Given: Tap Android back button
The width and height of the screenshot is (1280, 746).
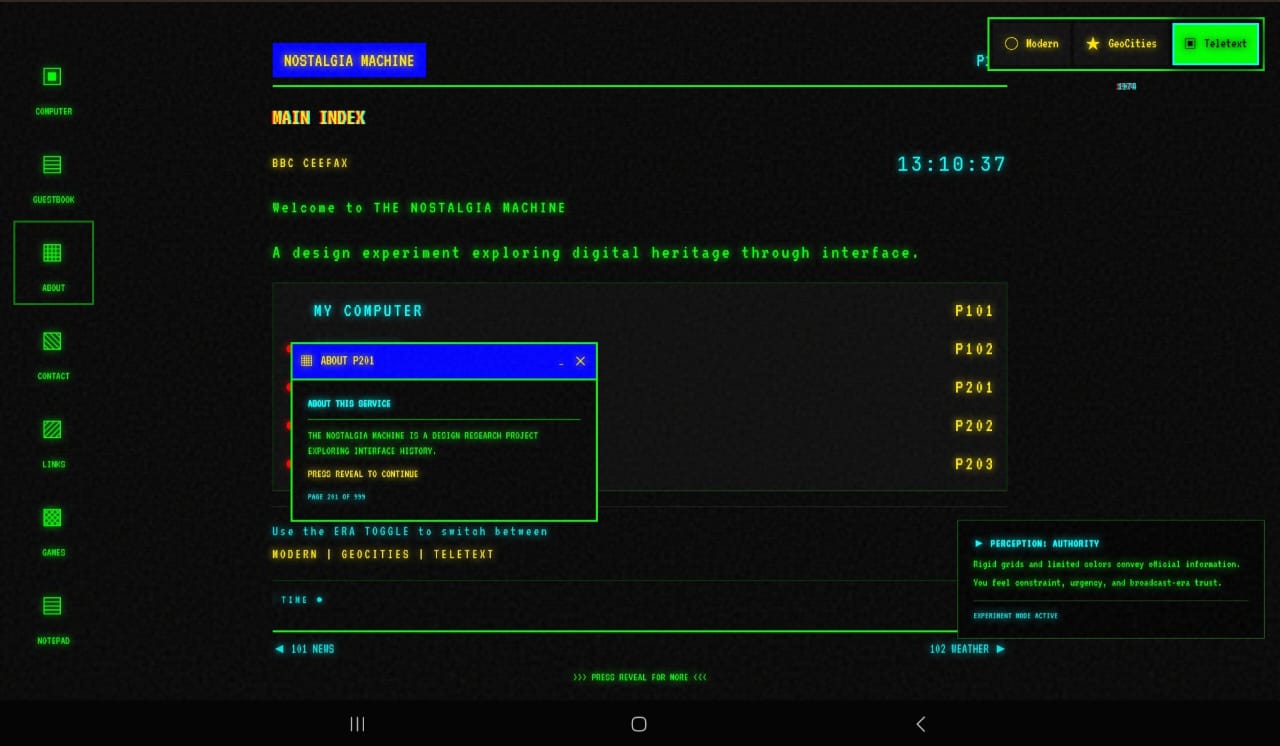Looking at the screenshot, I should point(921,724).
